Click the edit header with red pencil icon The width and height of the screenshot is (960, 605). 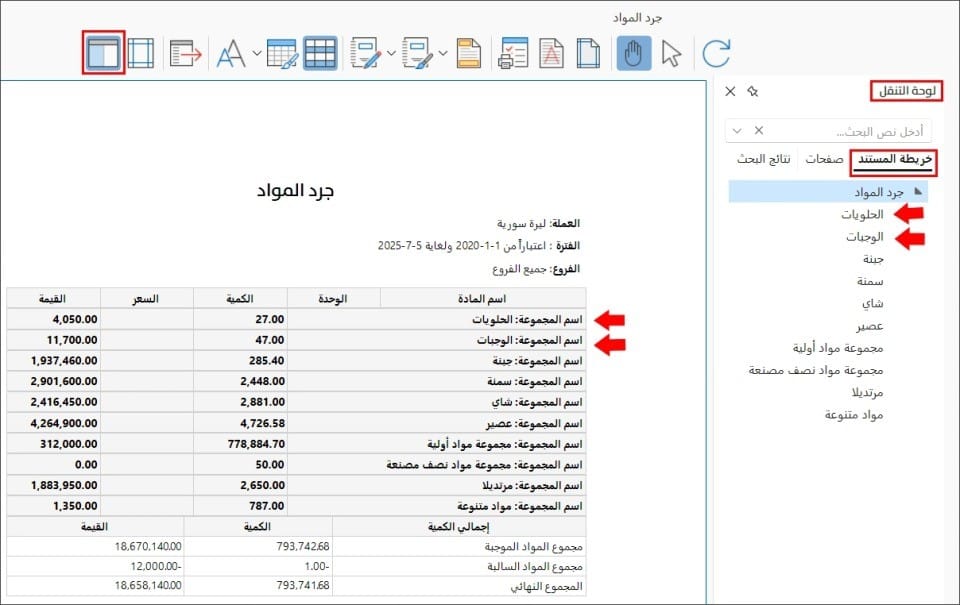click(x=366, y=53)
